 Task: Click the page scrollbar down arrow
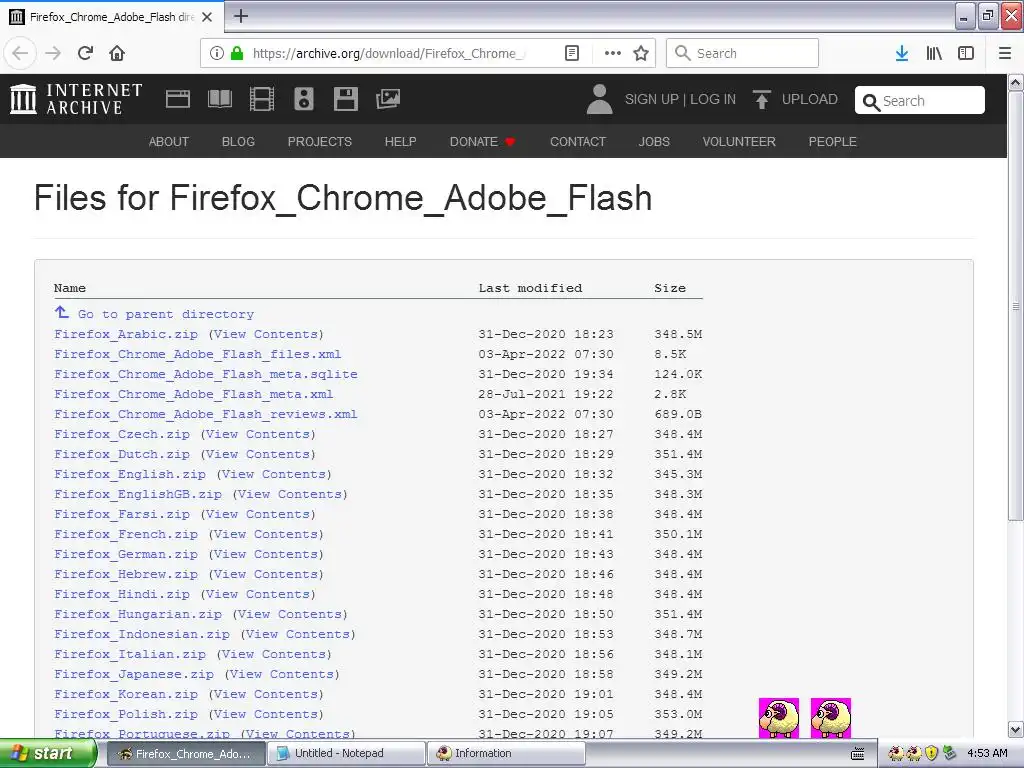(1016, 729)
